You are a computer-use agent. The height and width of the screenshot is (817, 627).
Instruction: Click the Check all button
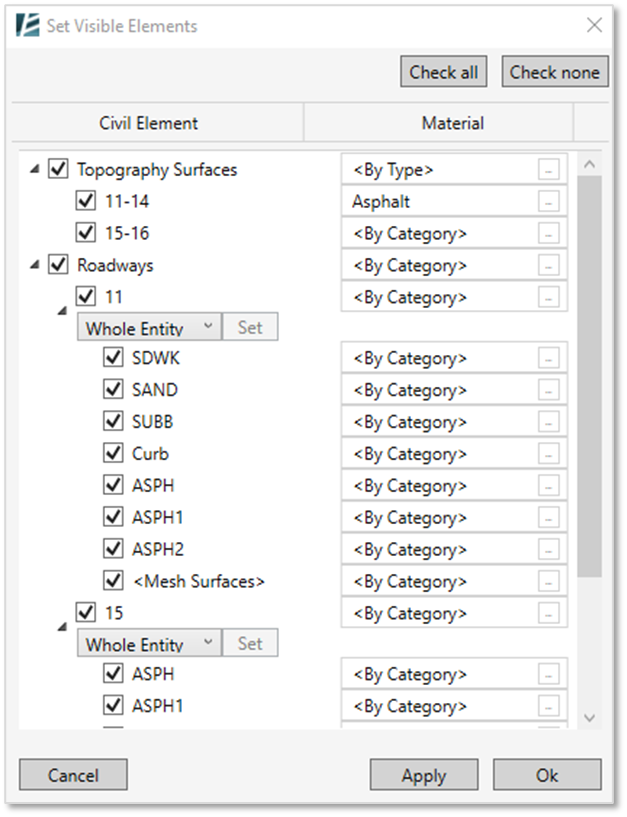coord(444,72)
